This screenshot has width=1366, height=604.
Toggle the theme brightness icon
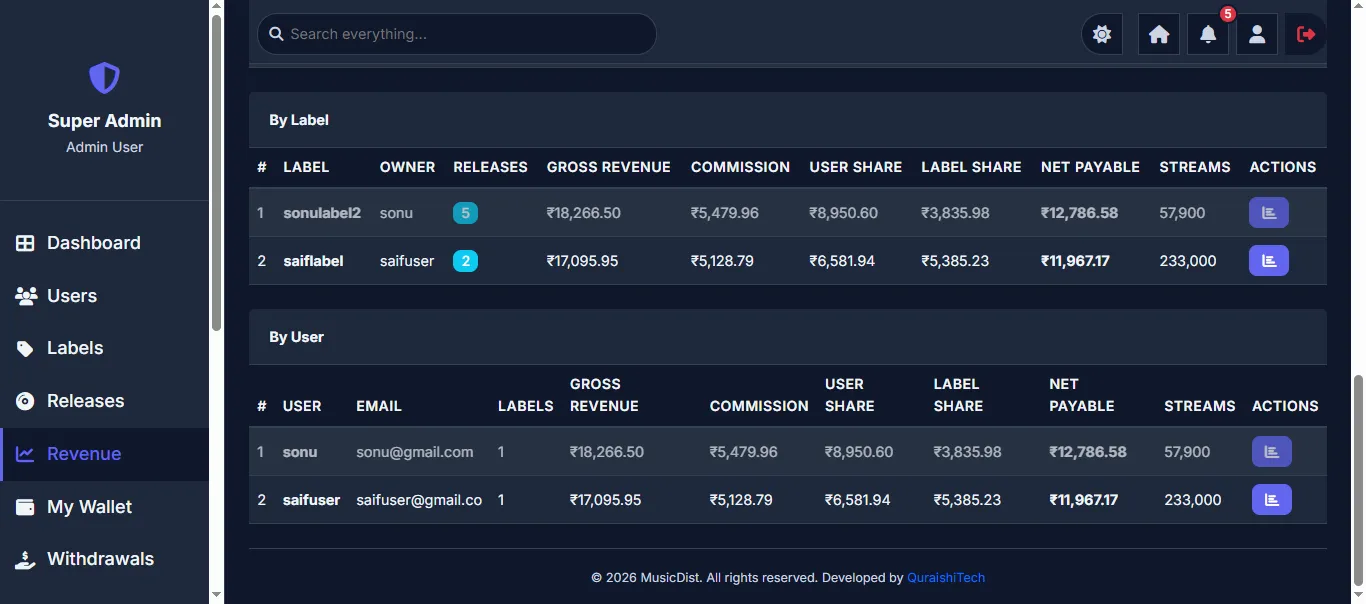click(x=1102, y=34)
